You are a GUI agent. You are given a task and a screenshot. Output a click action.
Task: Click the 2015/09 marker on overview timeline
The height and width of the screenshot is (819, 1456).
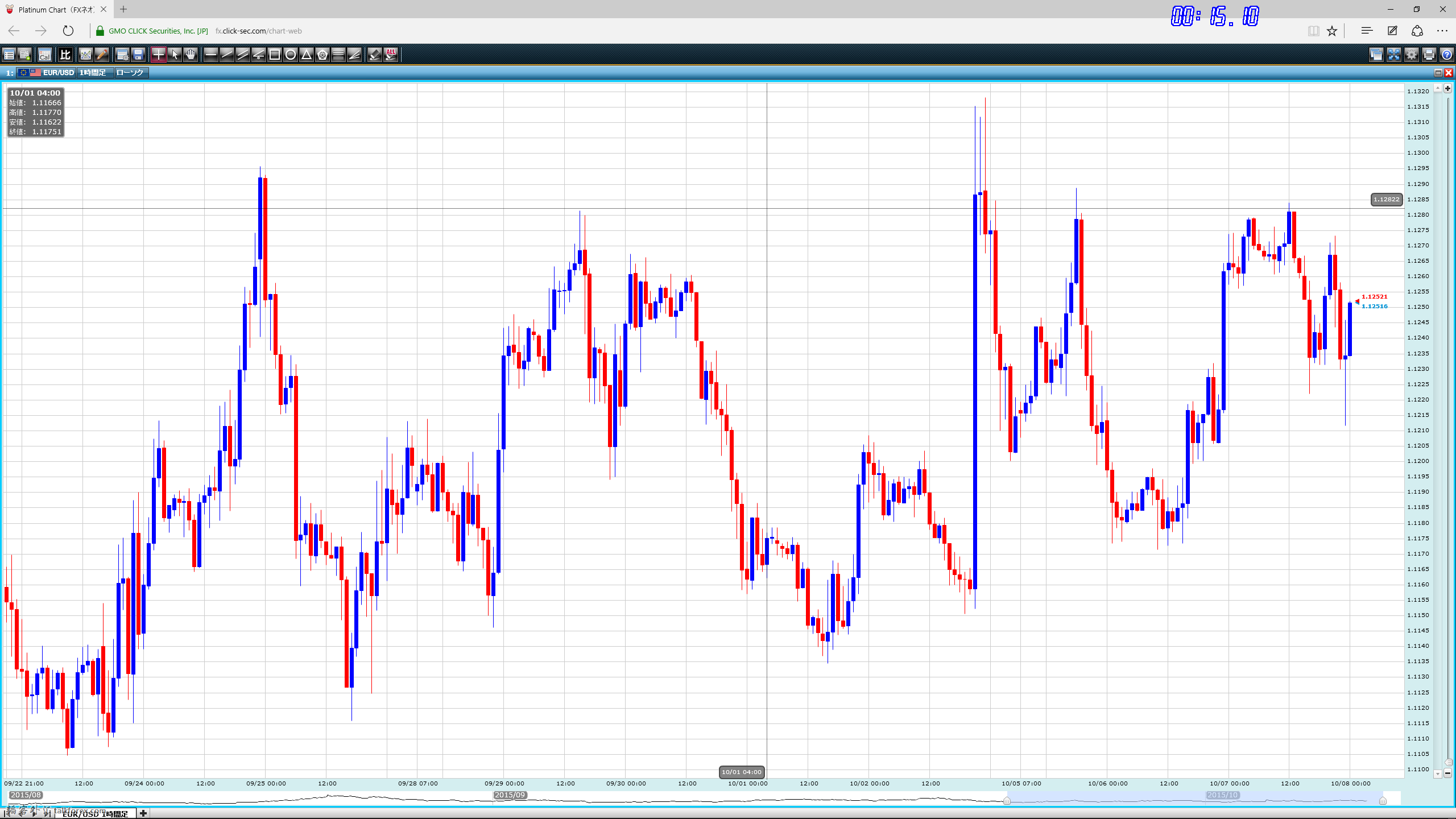pos(510,795)
